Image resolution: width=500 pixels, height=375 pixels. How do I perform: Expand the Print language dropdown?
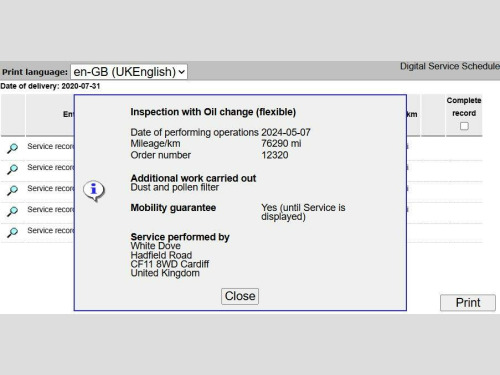(129, 72)
